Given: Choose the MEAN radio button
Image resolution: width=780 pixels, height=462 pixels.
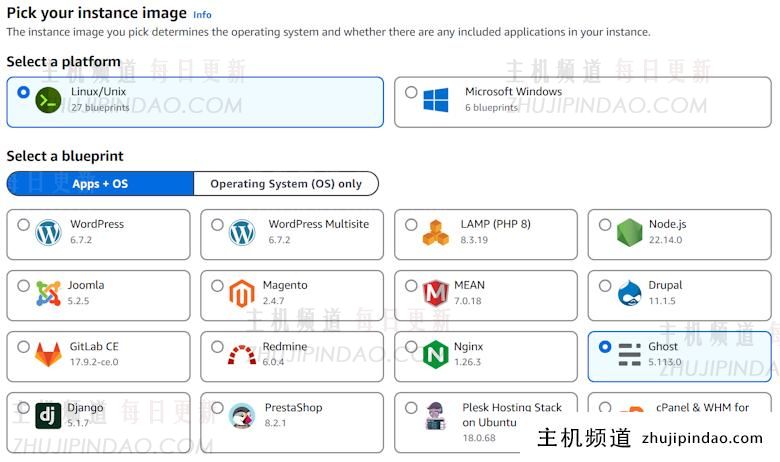Looking at the screenshot, I should coord(411,285).
